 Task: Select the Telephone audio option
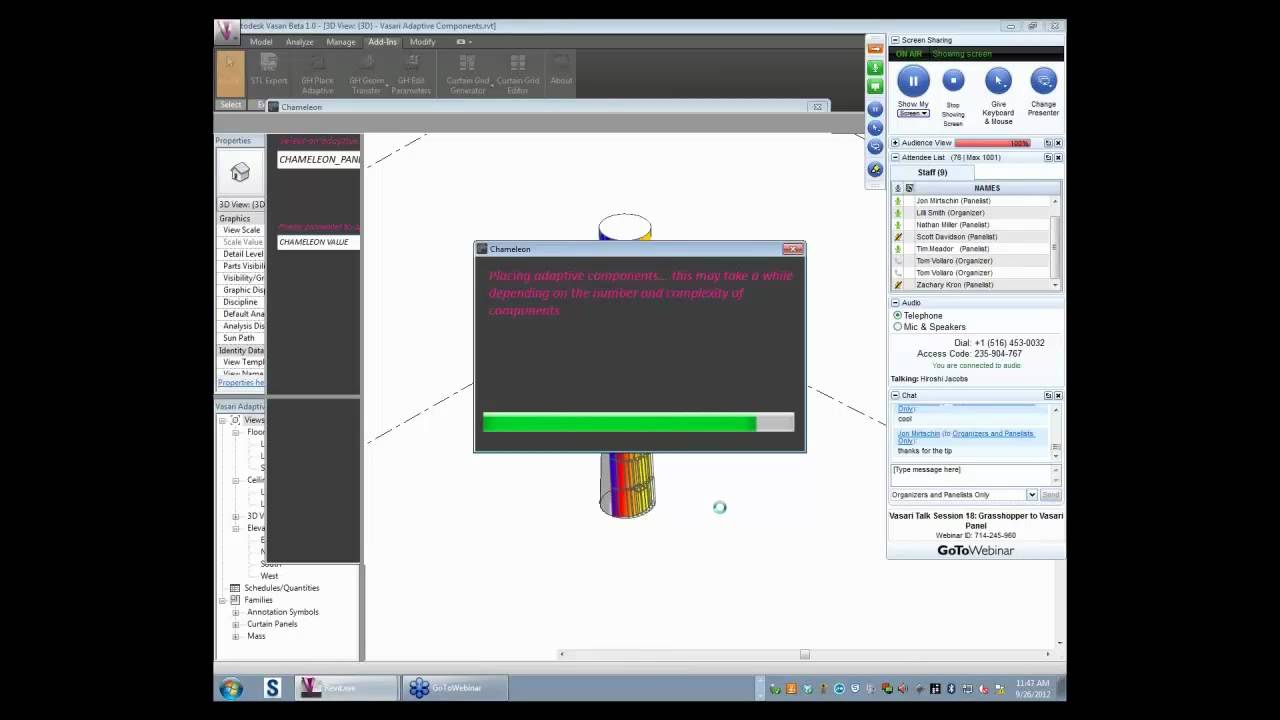coord(897,315)
